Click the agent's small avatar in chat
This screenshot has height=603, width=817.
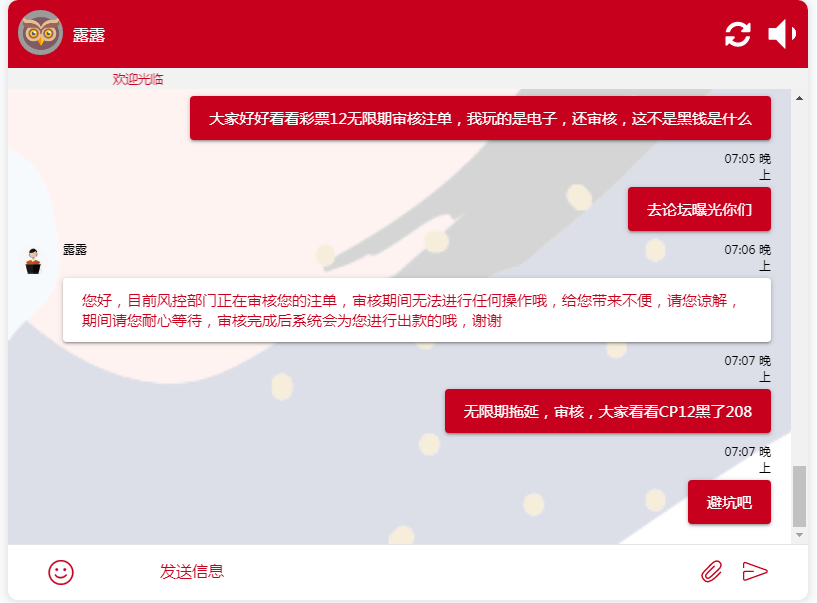point(33,261)
